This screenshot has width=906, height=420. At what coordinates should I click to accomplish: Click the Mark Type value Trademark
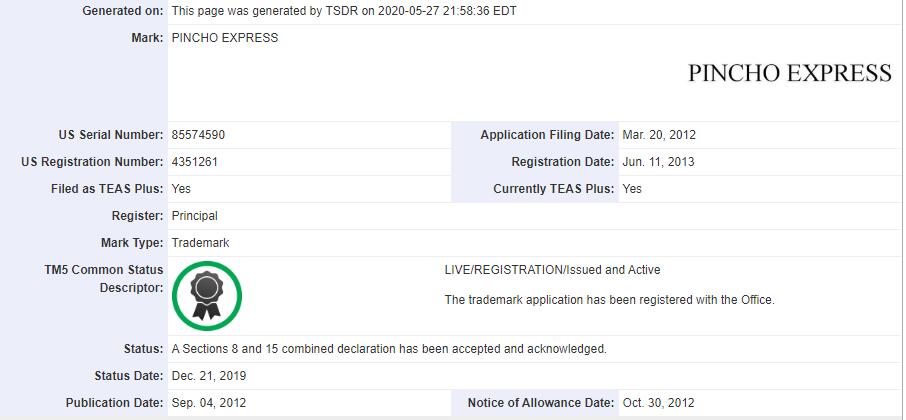(x=201, y=243)
